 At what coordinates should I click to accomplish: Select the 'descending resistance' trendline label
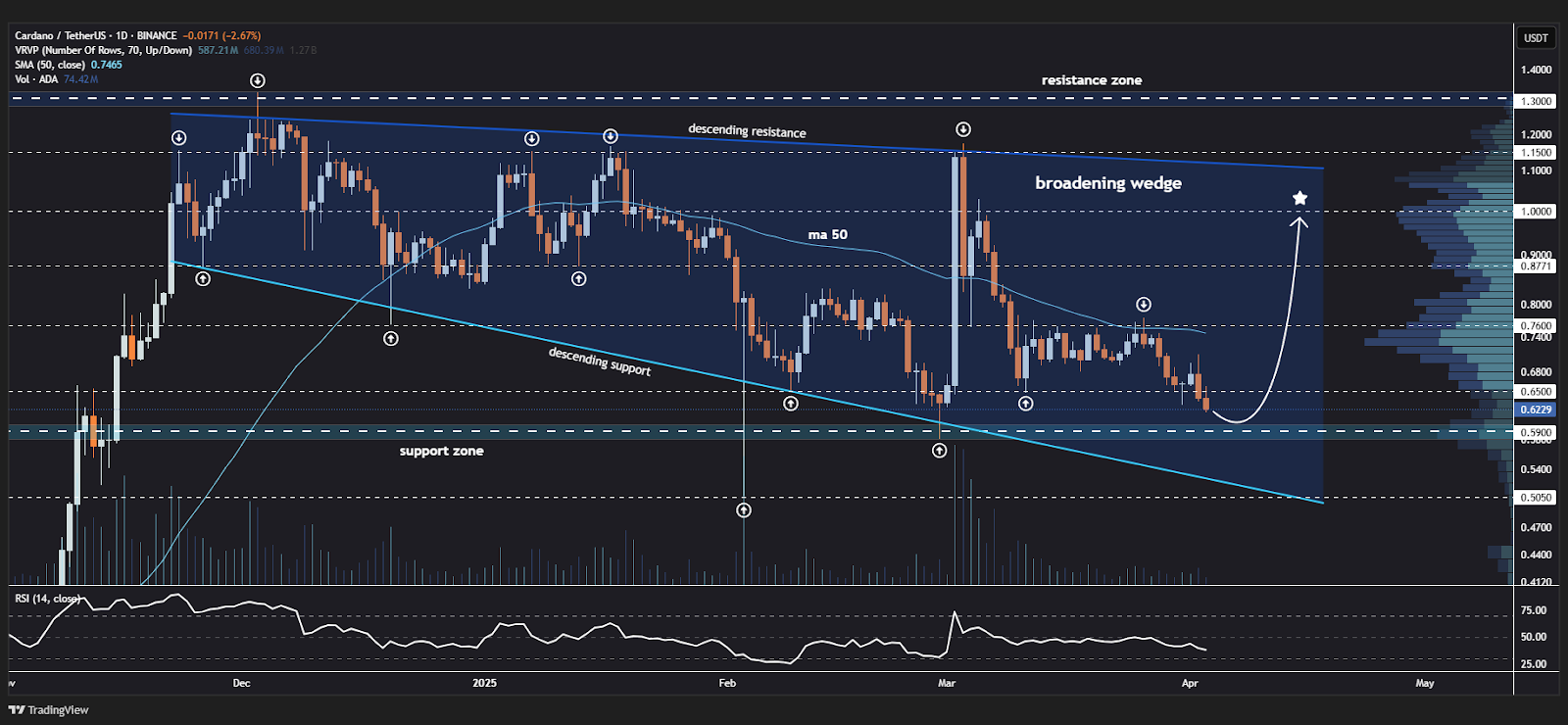tap(747, 130)
